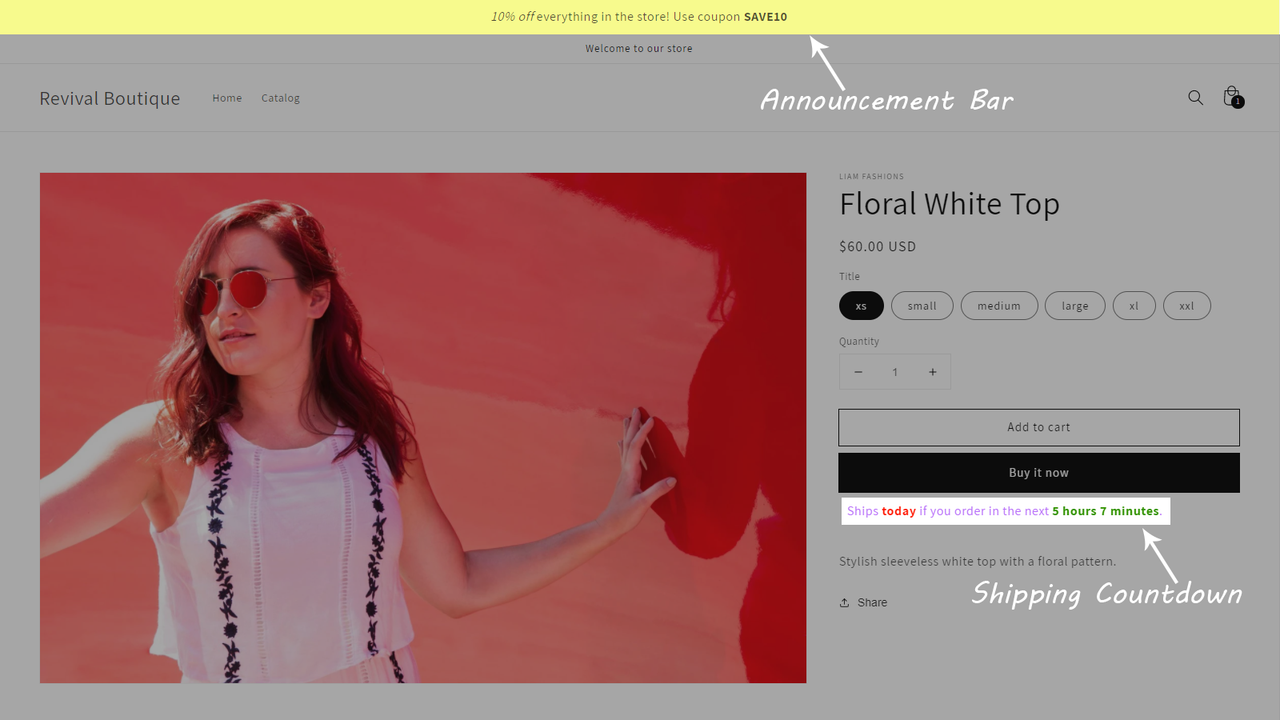This screenshot has width=1280, height=720.
Task: Click the Add to cart button
Action: point(1038,426)
